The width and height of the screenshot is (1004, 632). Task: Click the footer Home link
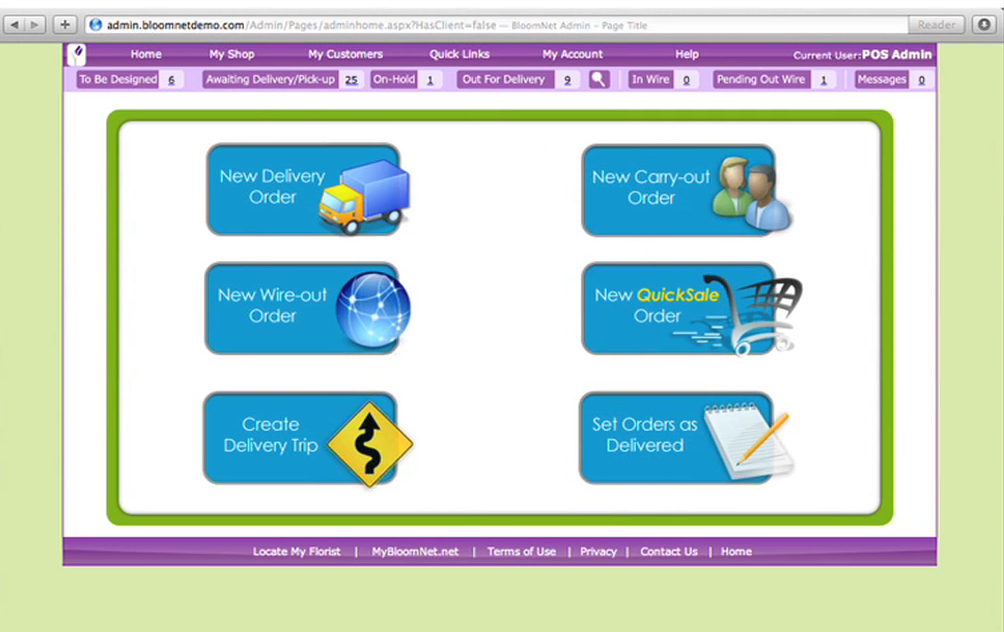click(736, 551)
